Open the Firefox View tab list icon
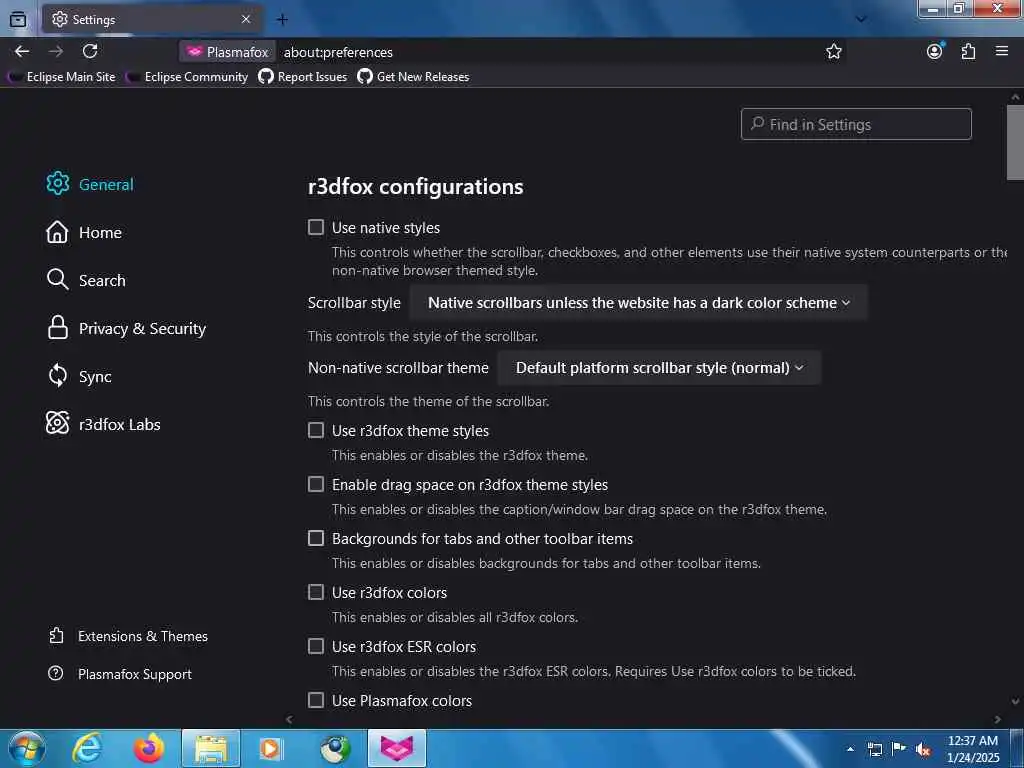Viewport: 1024px width, 768px height. click(x=18, y=19)
